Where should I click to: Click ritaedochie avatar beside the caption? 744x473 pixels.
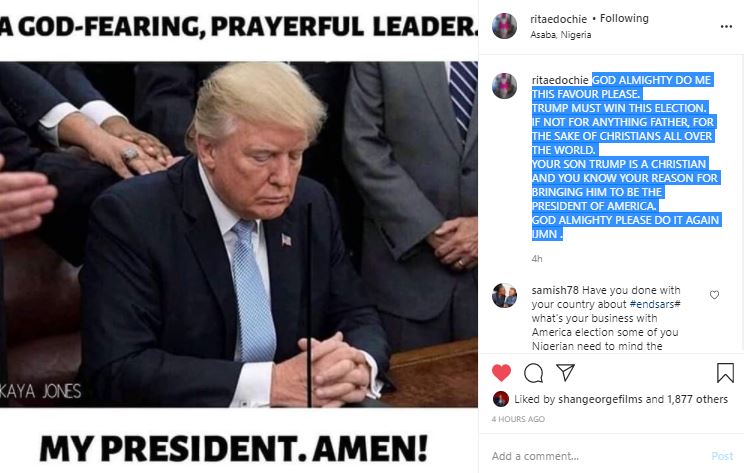pos(504,86)
